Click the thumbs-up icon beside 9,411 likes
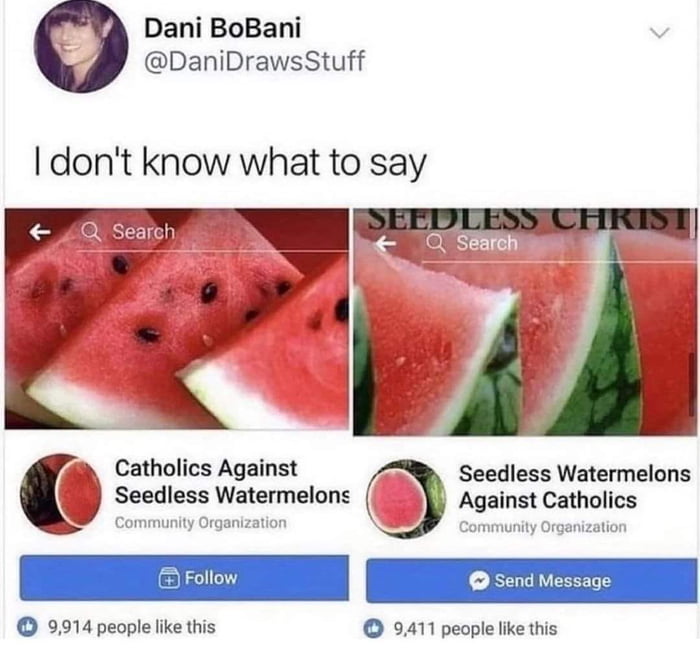This screenshot has width=700, height=648. point(375,629)
